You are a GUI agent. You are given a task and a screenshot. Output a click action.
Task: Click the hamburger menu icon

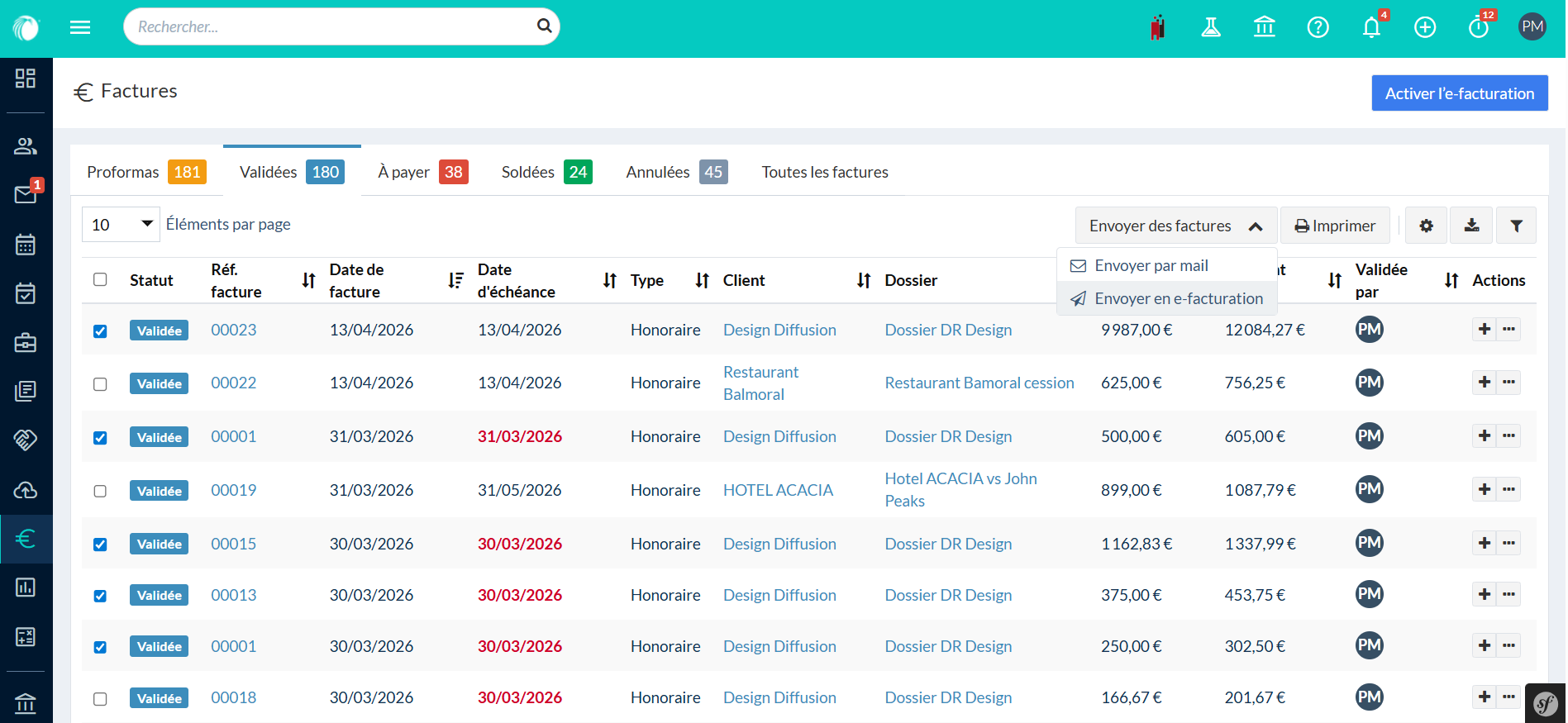[80, 27]
